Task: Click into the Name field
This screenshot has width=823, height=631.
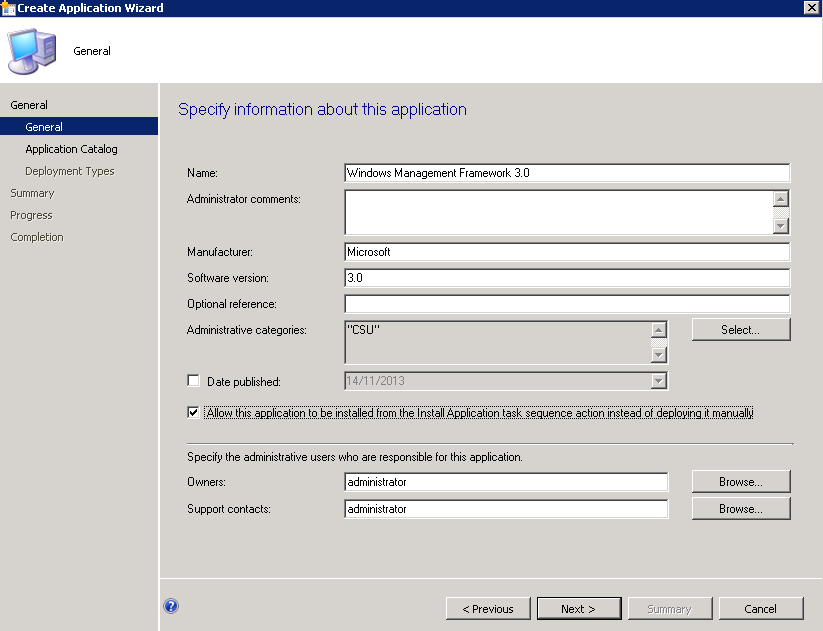Action: point(567,173)
